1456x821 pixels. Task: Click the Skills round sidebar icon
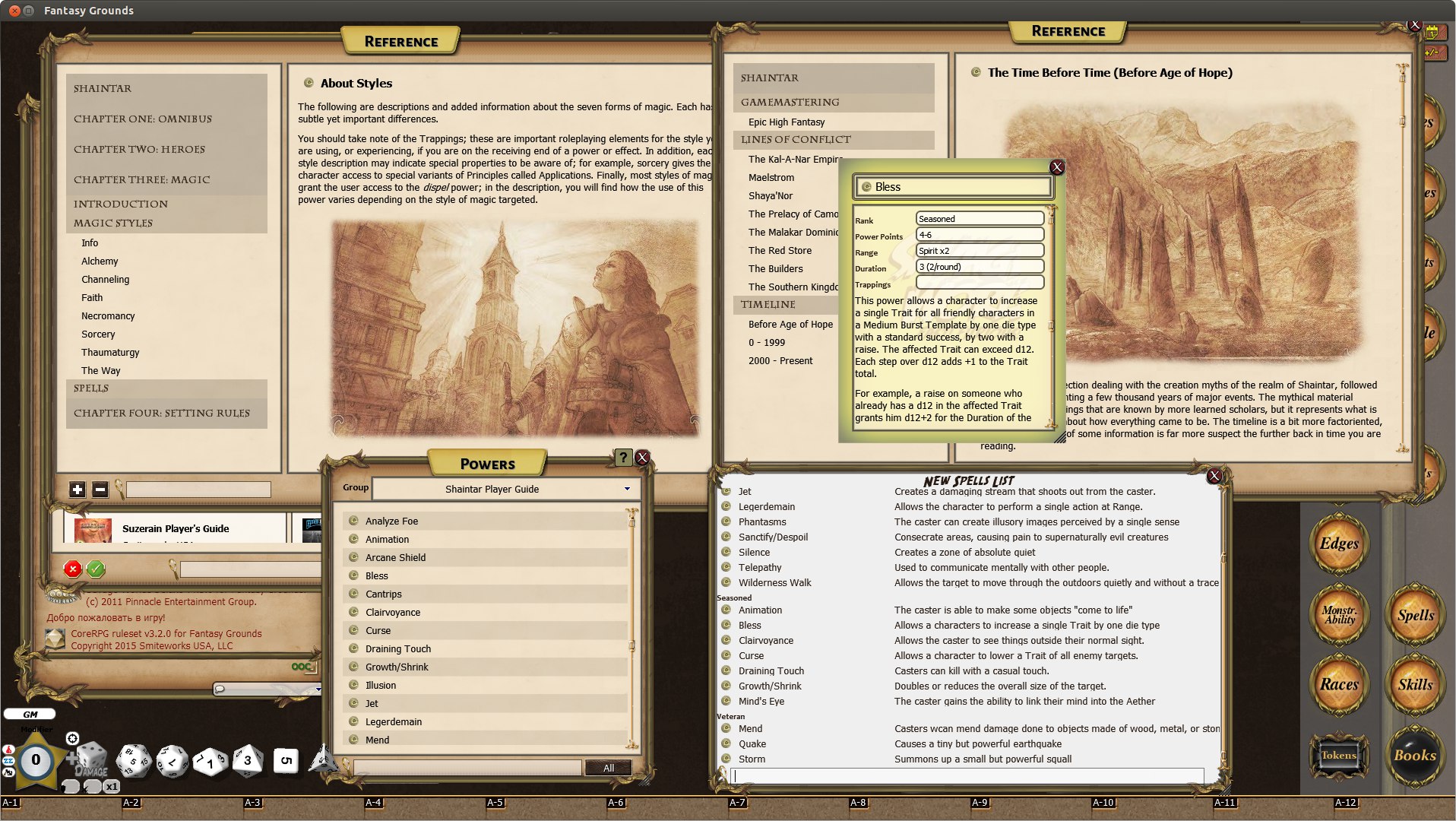coord(1415,684)
